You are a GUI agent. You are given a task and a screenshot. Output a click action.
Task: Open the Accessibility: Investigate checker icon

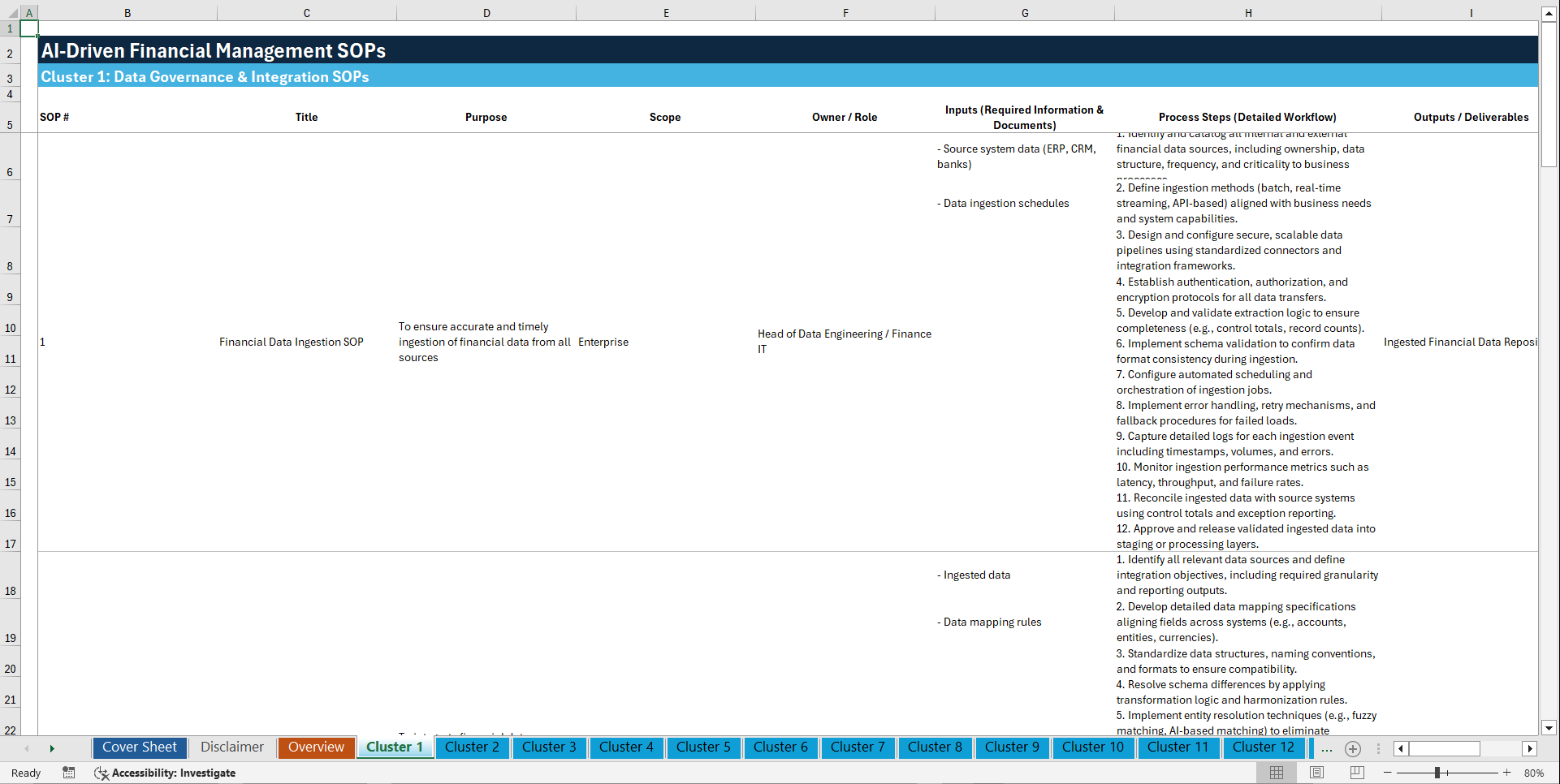[102, 773]
